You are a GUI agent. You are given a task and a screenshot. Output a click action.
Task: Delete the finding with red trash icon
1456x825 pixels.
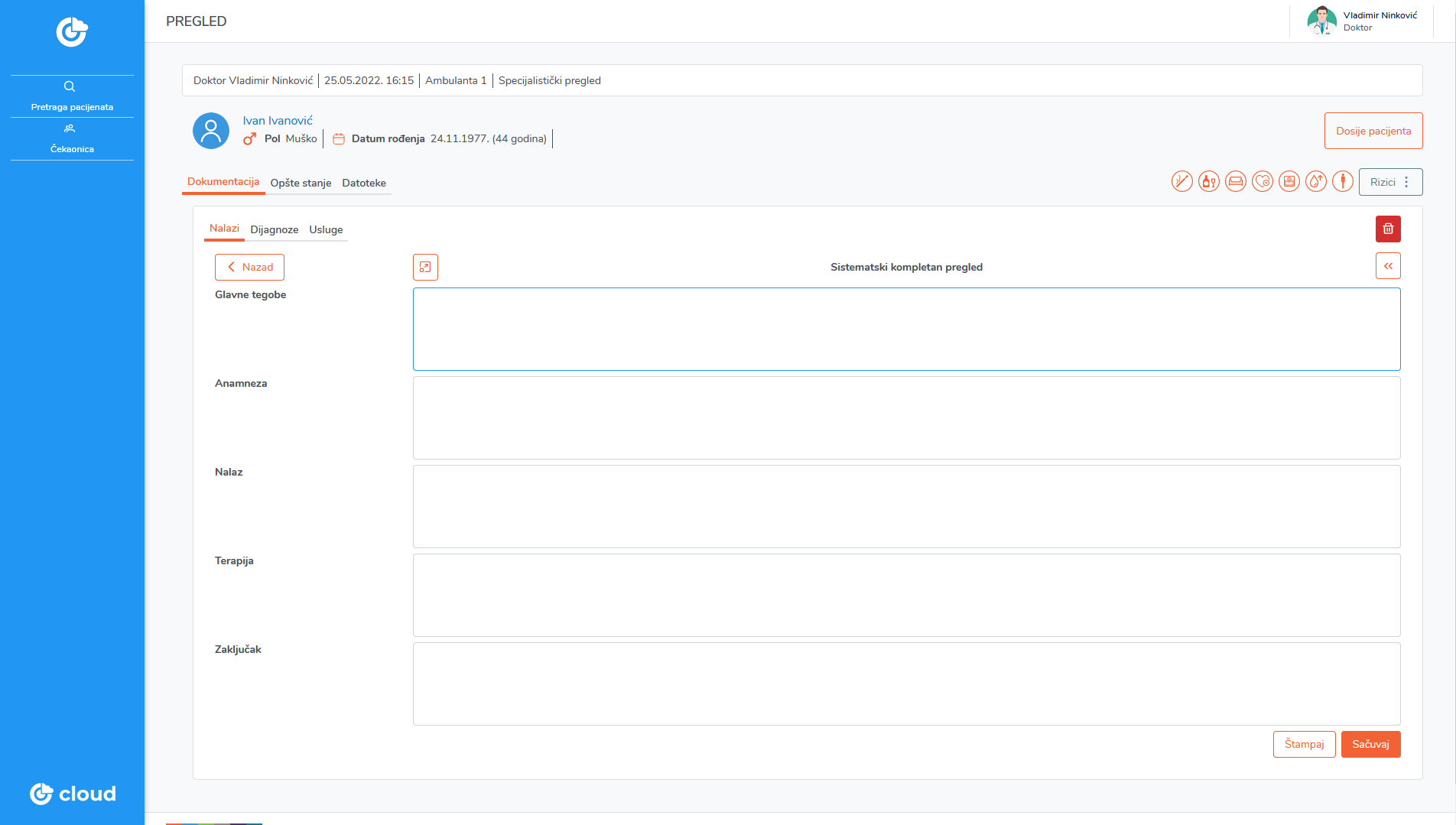1388,229
